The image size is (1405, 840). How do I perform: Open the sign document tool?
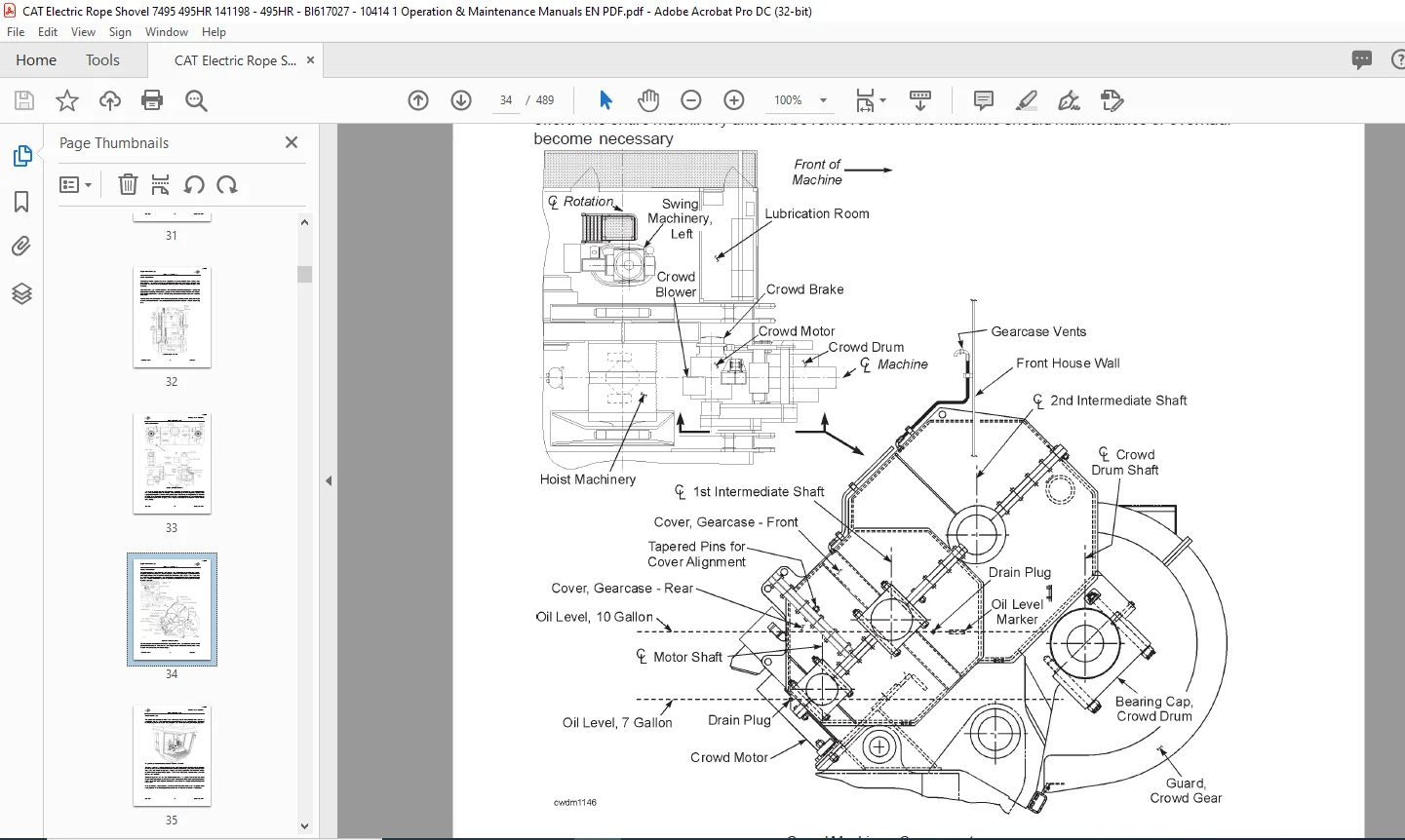[1069, 100]
